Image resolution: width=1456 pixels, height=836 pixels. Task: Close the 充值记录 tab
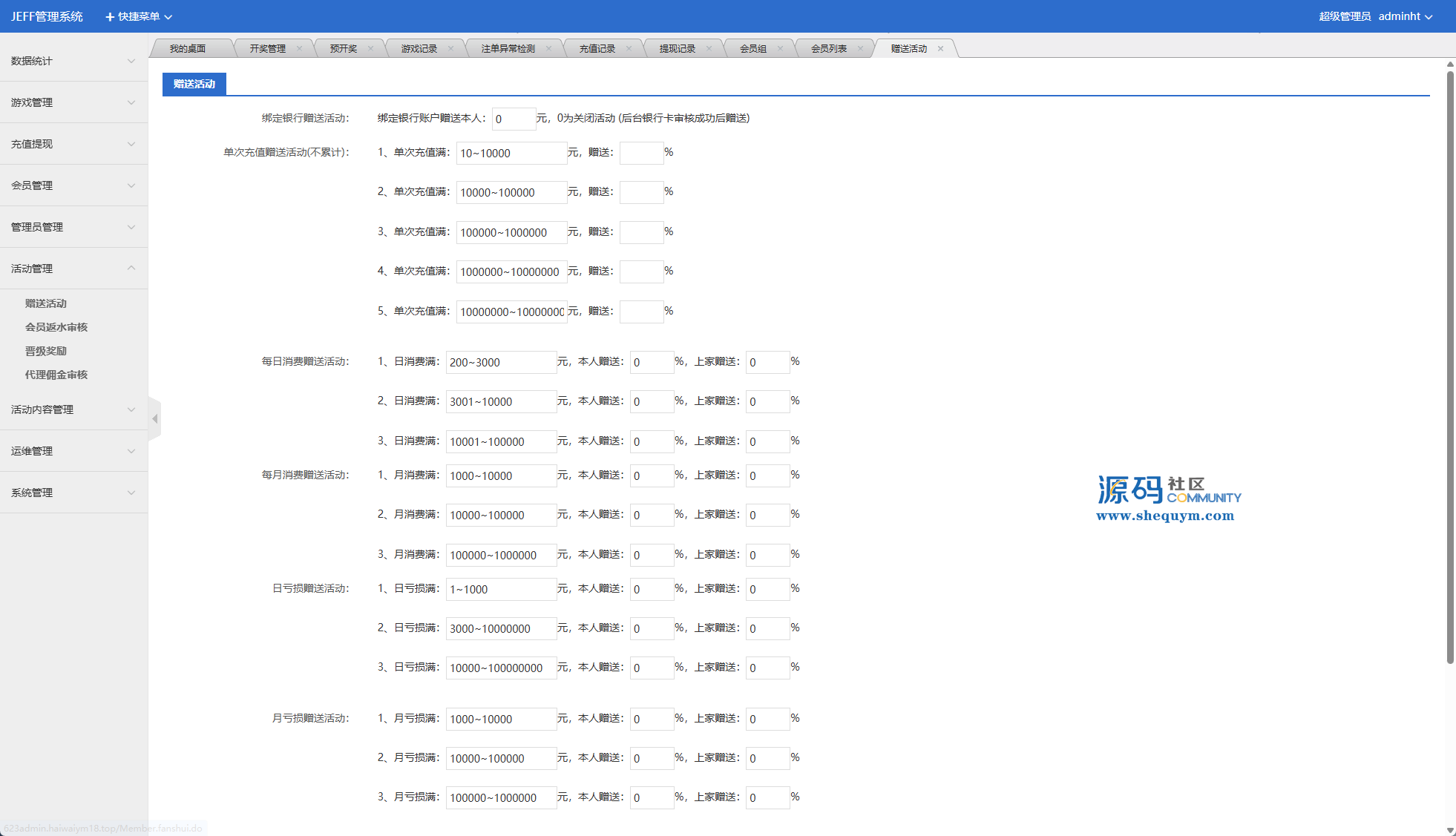click(x=629, y=49)
